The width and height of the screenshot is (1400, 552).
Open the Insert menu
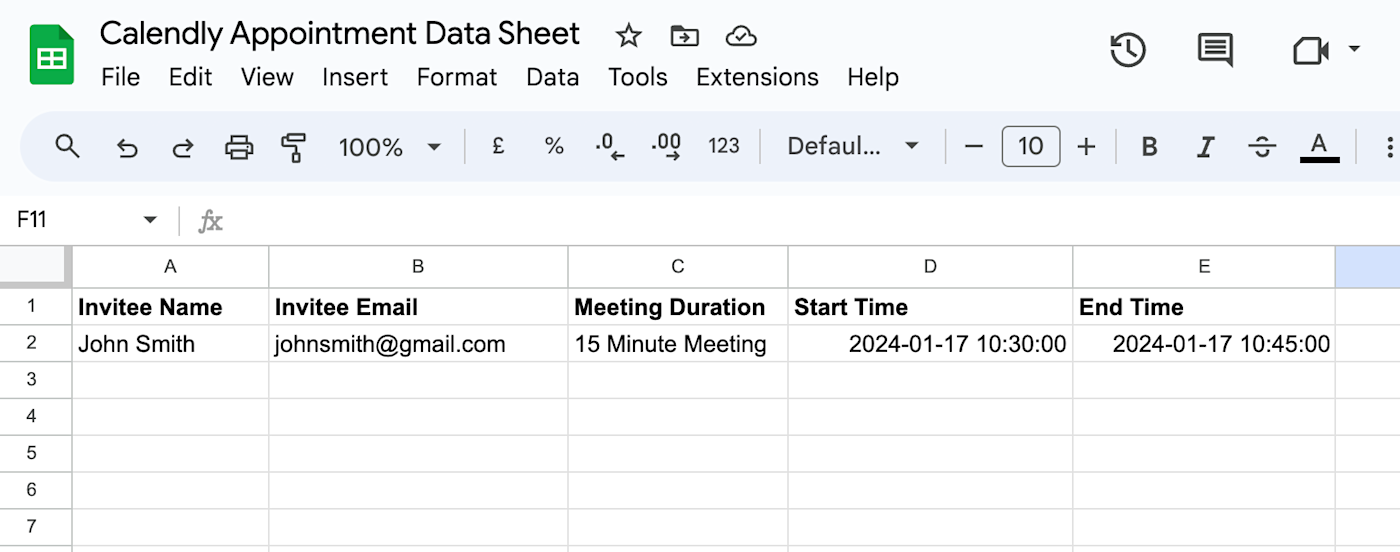[x=355, y=77]
